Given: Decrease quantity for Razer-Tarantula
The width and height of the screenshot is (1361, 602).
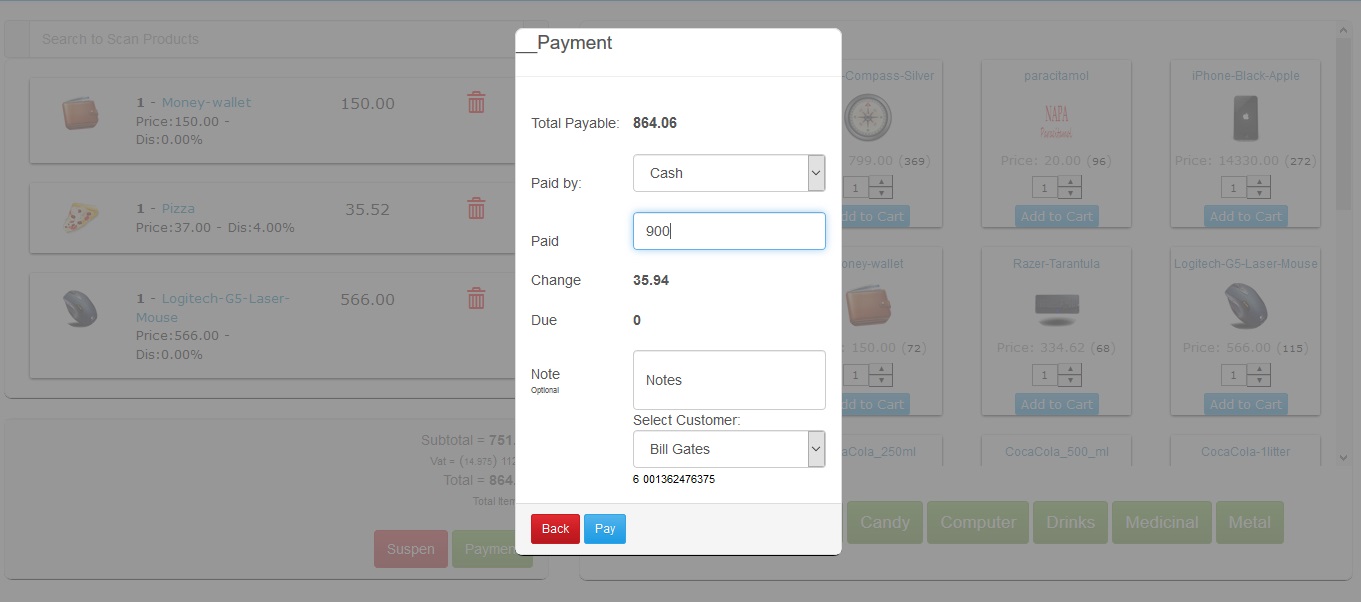Looking at the screenshot, I should 1070,381.
